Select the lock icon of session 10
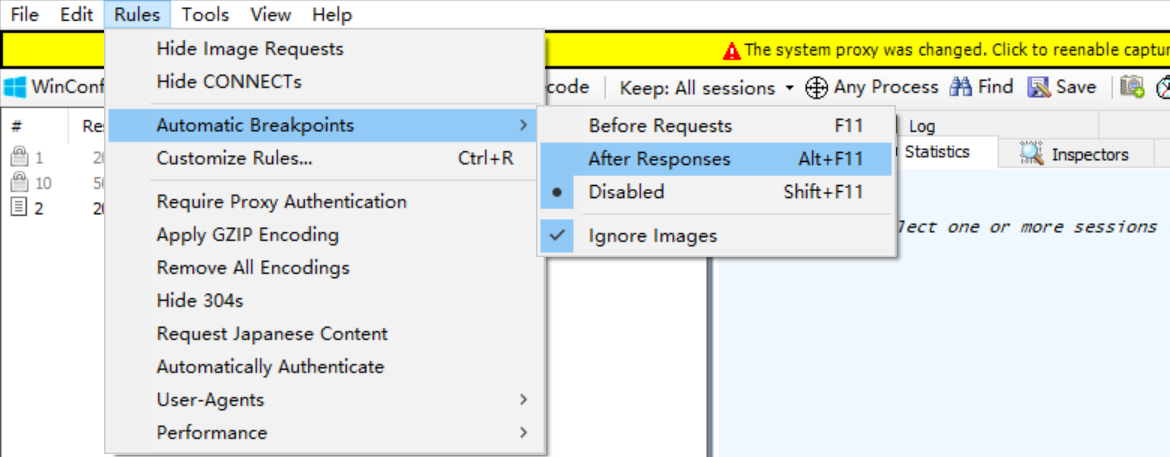The height and width of the screenshot is (457, 1170). 18,183
